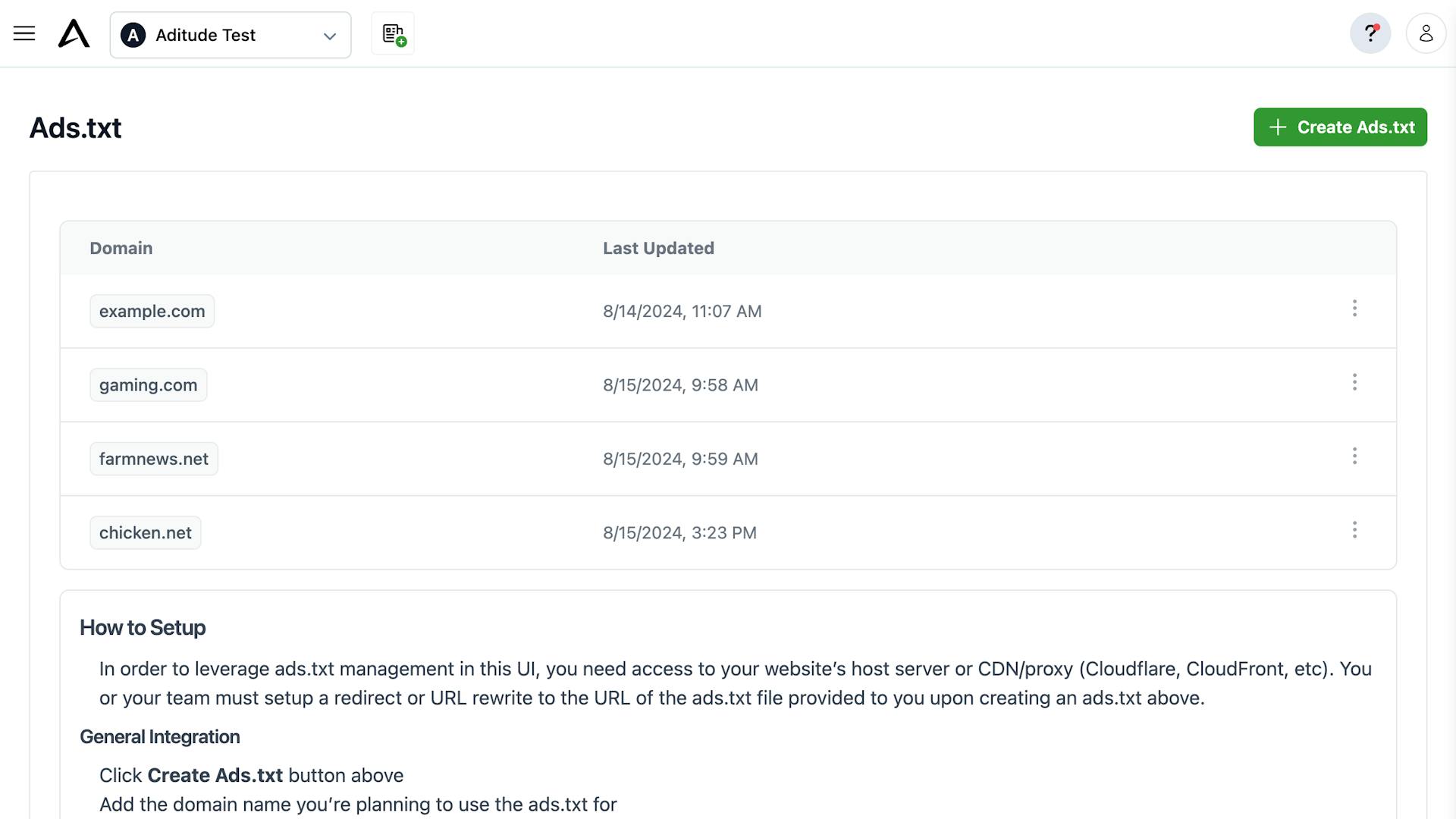This screenshot has width=1456, height=819.
Task: Click the Aditude logo
Action: (x=74, y=34)
